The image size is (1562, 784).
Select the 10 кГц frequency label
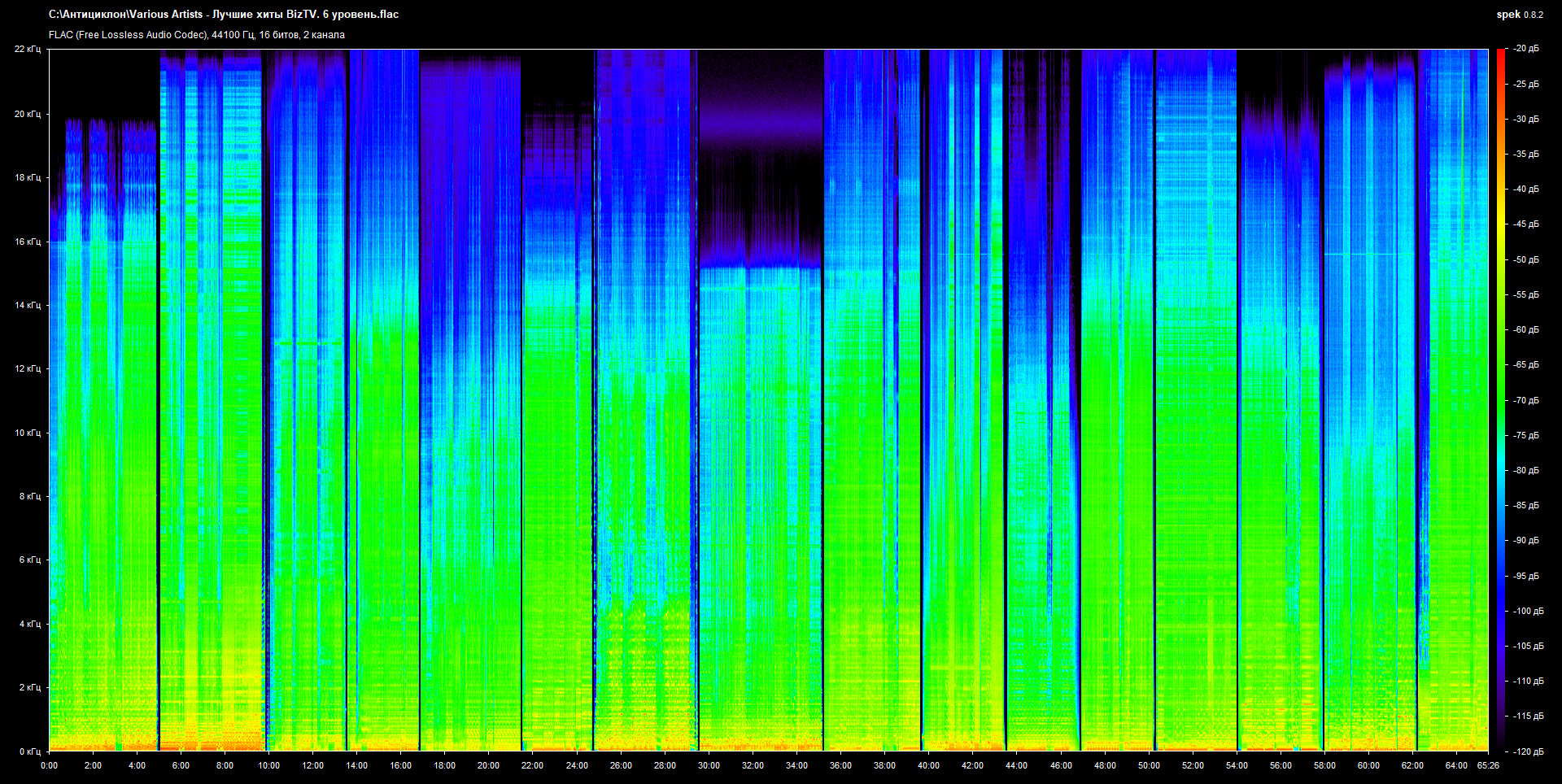point(28,433)
